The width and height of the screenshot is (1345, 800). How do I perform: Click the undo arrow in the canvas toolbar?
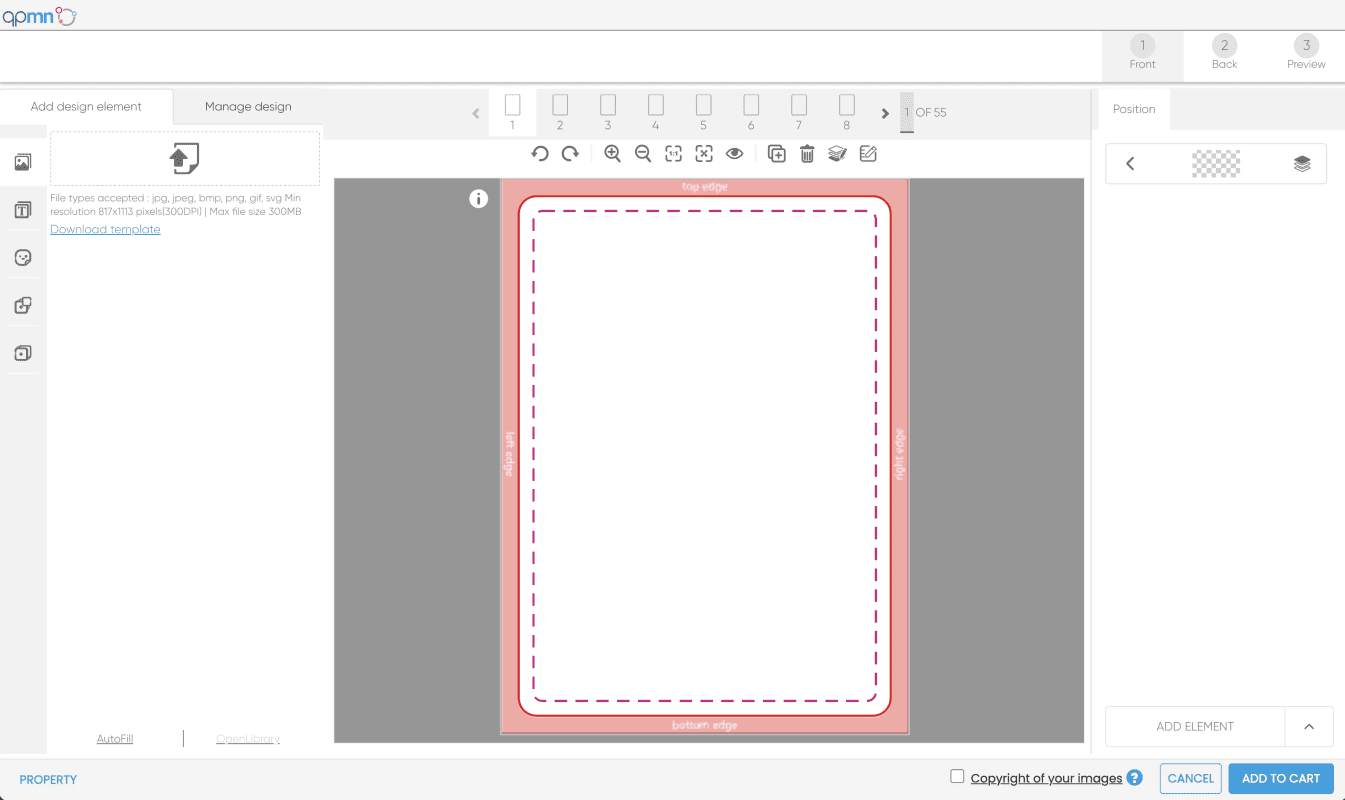(540, 154)
